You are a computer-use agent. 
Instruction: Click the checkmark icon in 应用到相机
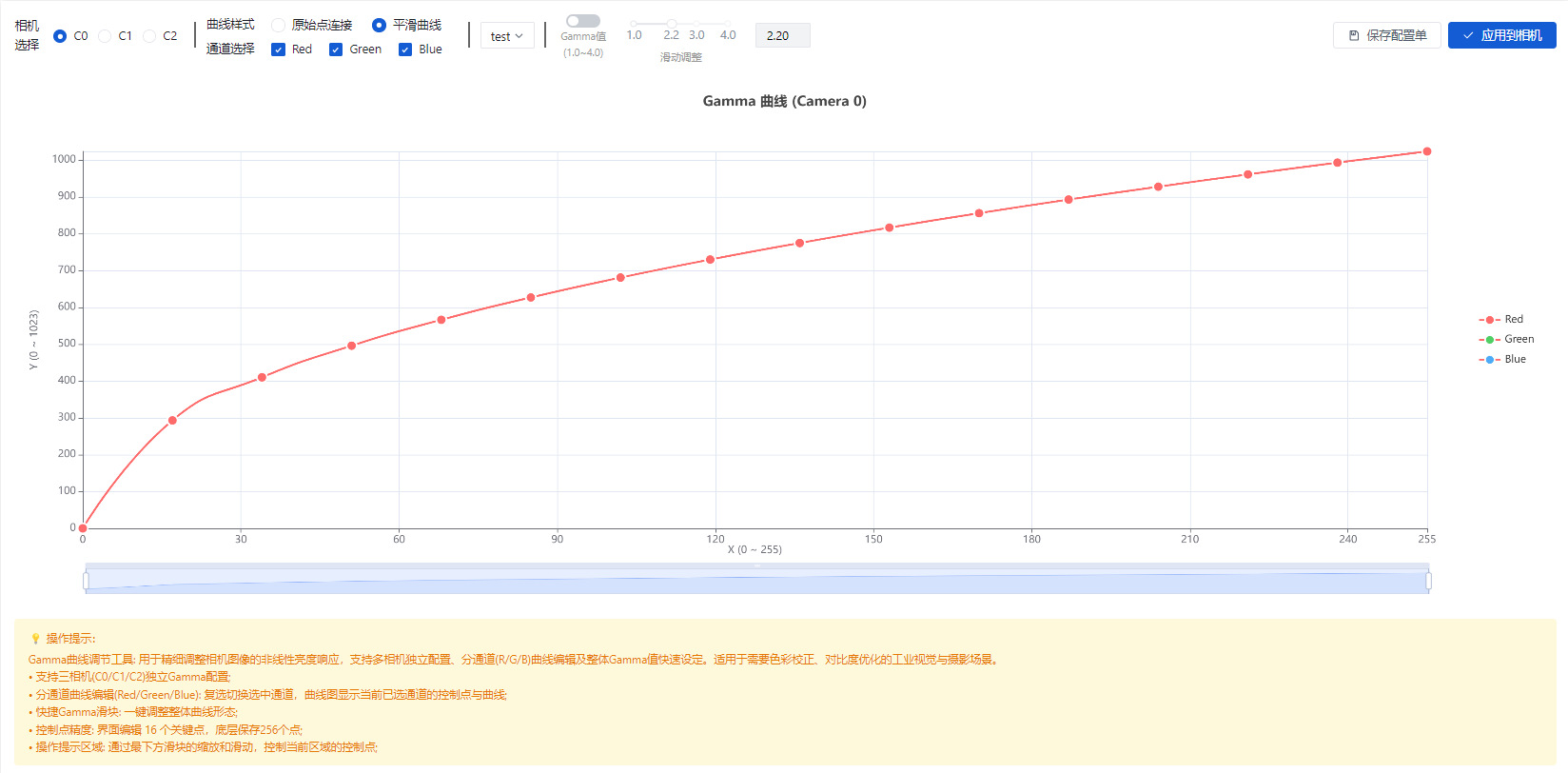click(1468, 35)
